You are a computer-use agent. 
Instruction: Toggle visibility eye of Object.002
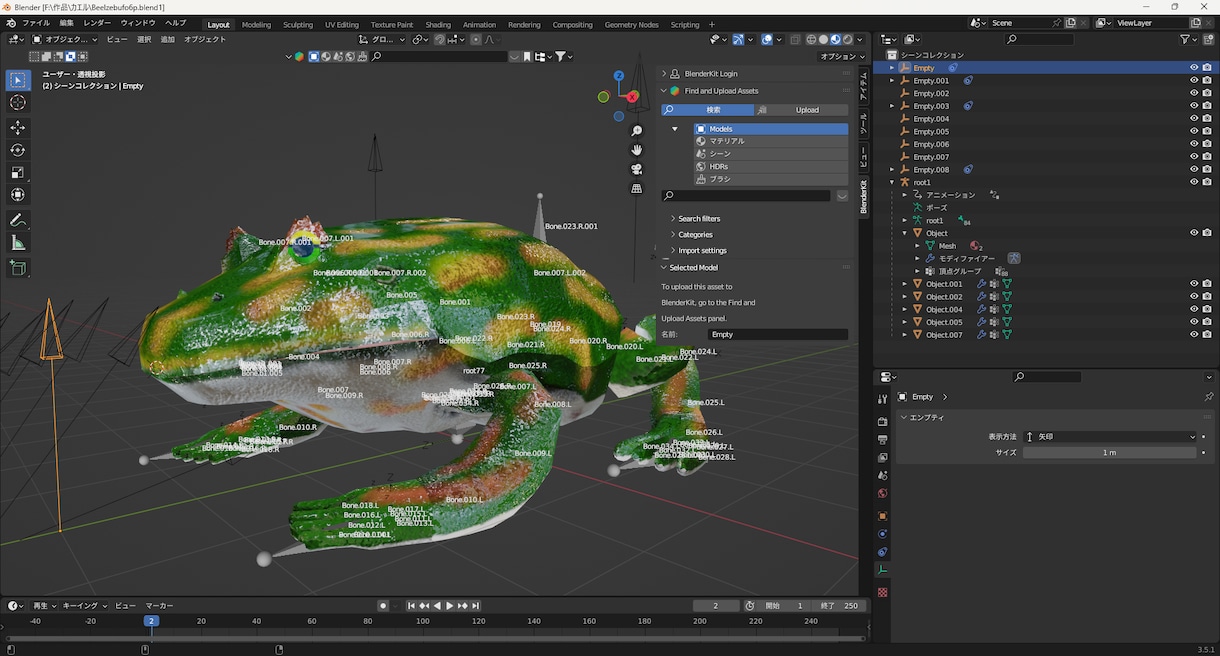[1194, 297]
